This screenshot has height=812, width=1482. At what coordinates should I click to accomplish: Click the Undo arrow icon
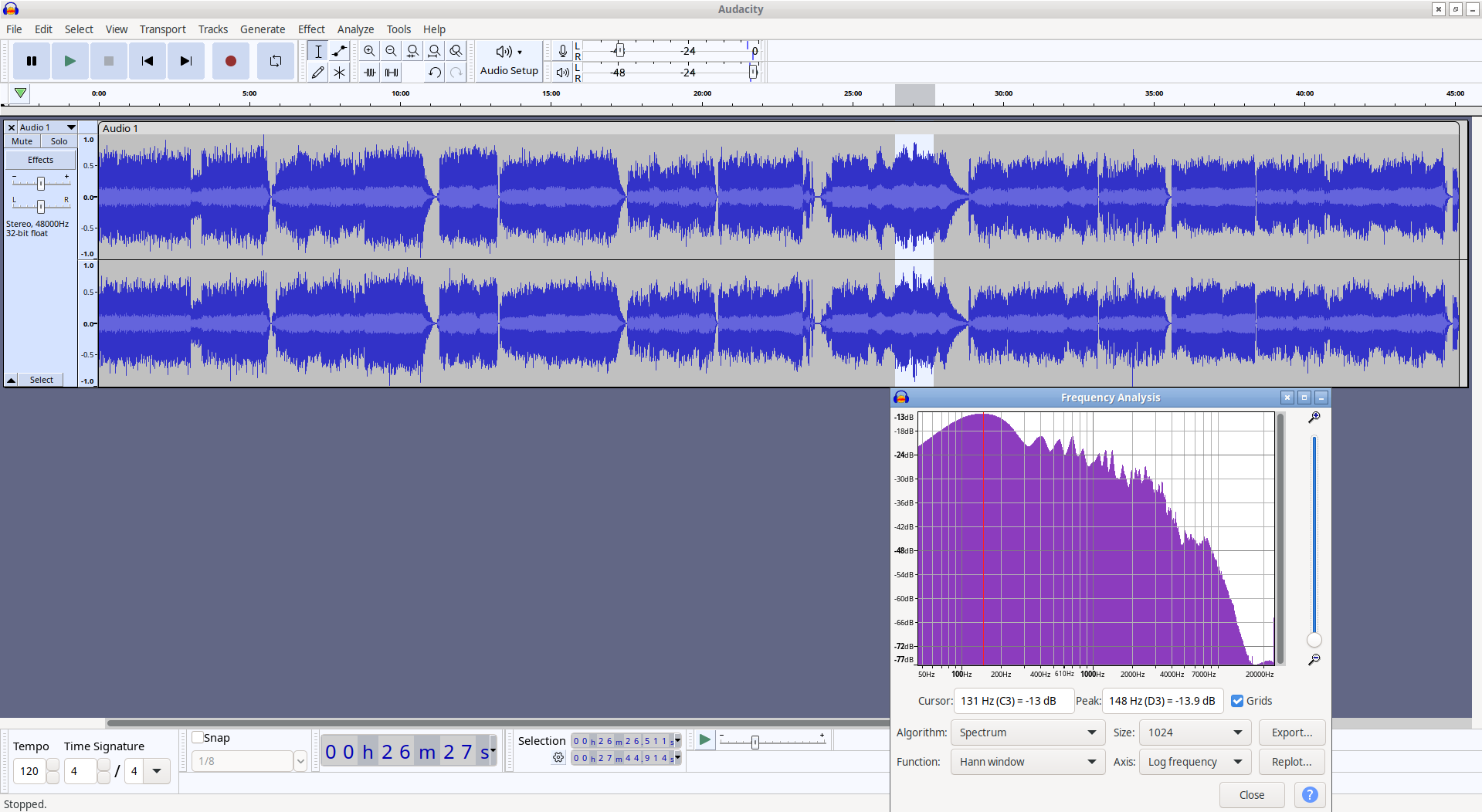(x=435, y=73)
